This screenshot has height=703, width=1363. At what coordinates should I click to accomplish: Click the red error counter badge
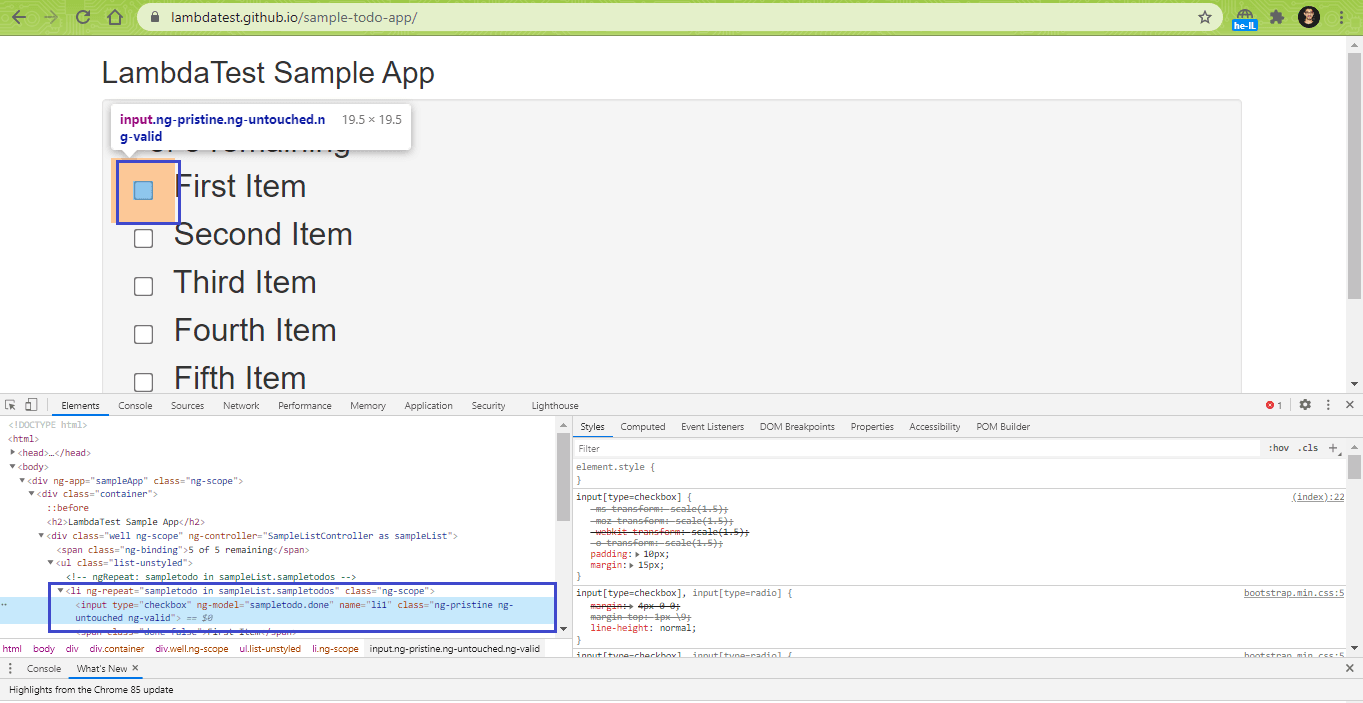click(x=1271, y=405)
